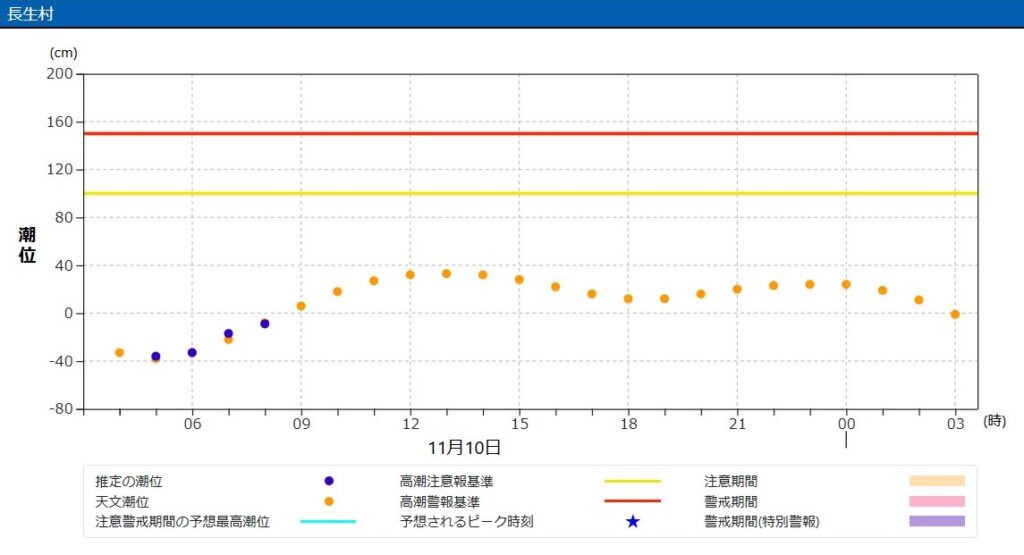Click the red warning threshold line in chart
Screen dimensions: 1024x555
click(x=530, y=133)
